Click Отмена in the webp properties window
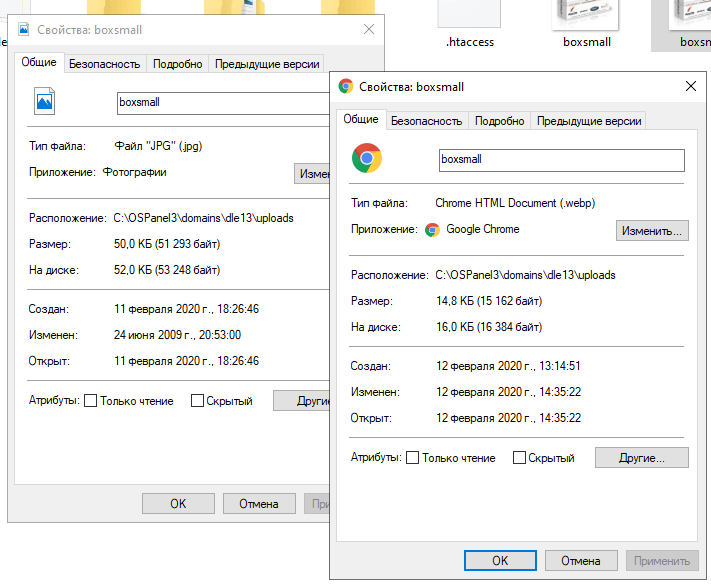 (581, 561)
